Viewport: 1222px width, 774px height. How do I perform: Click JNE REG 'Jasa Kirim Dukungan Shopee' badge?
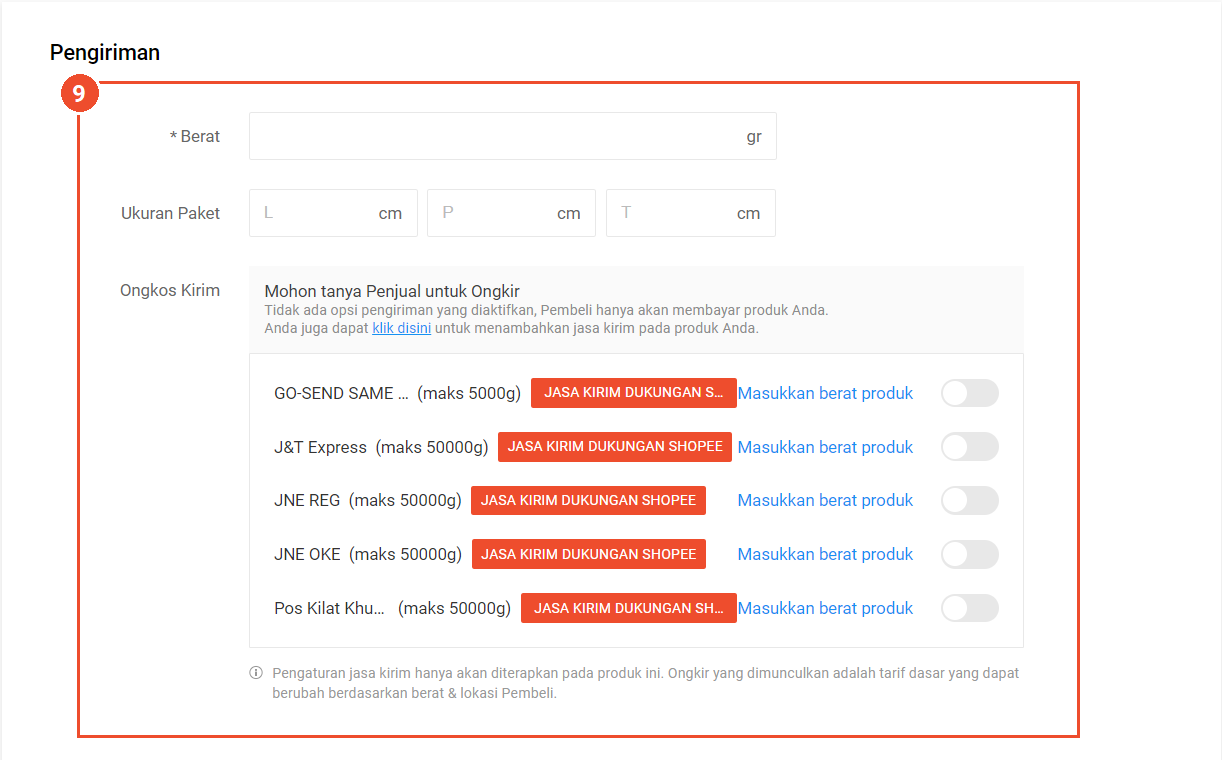pos(588,500)
